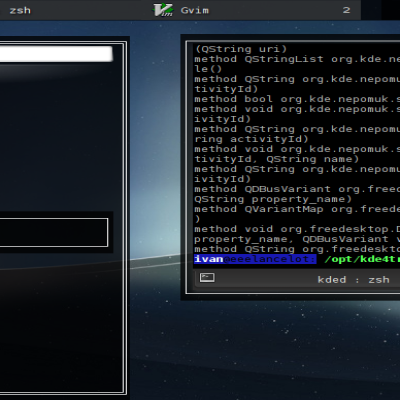This screenshot has width=400, height=400.
Task: Select the 'kded : zsh' terminal tab
Action: (353, 279)
